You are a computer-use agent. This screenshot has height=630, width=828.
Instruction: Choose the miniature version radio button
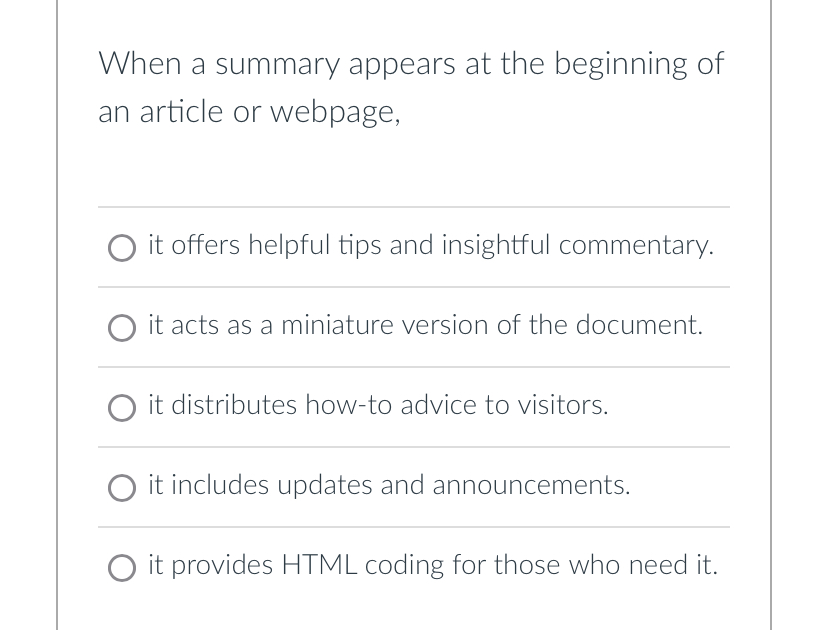coord(122,328)
